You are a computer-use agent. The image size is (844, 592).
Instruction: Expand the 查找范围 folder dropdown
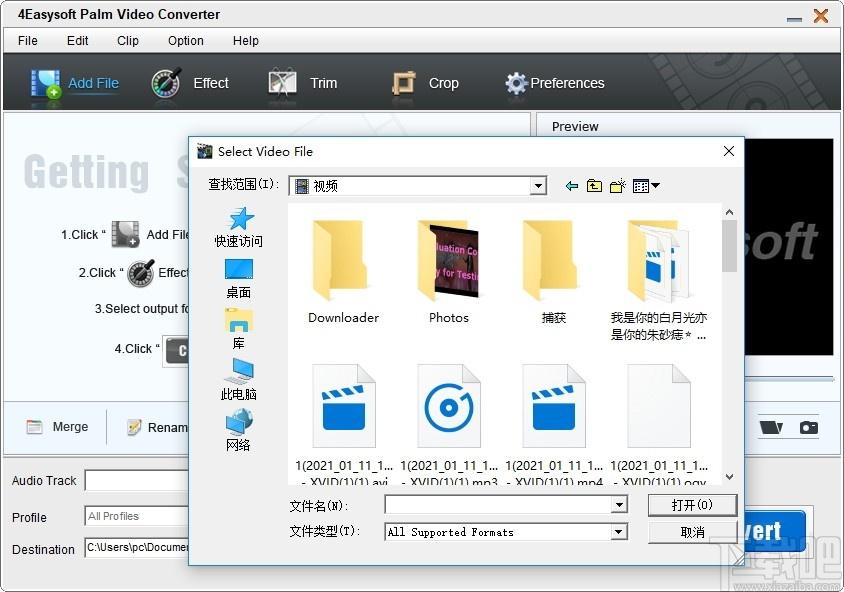point(539,186)
